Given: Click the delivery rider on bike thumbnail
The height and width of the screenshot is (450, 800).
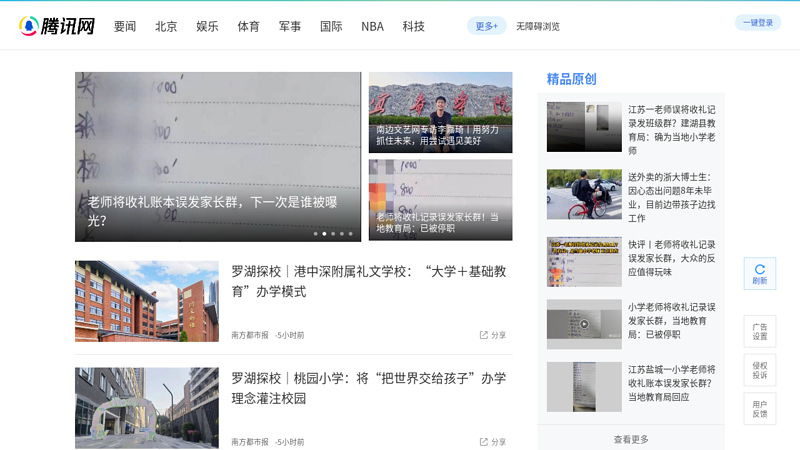Looking at the screenshot, I should (x=584, y=194).
